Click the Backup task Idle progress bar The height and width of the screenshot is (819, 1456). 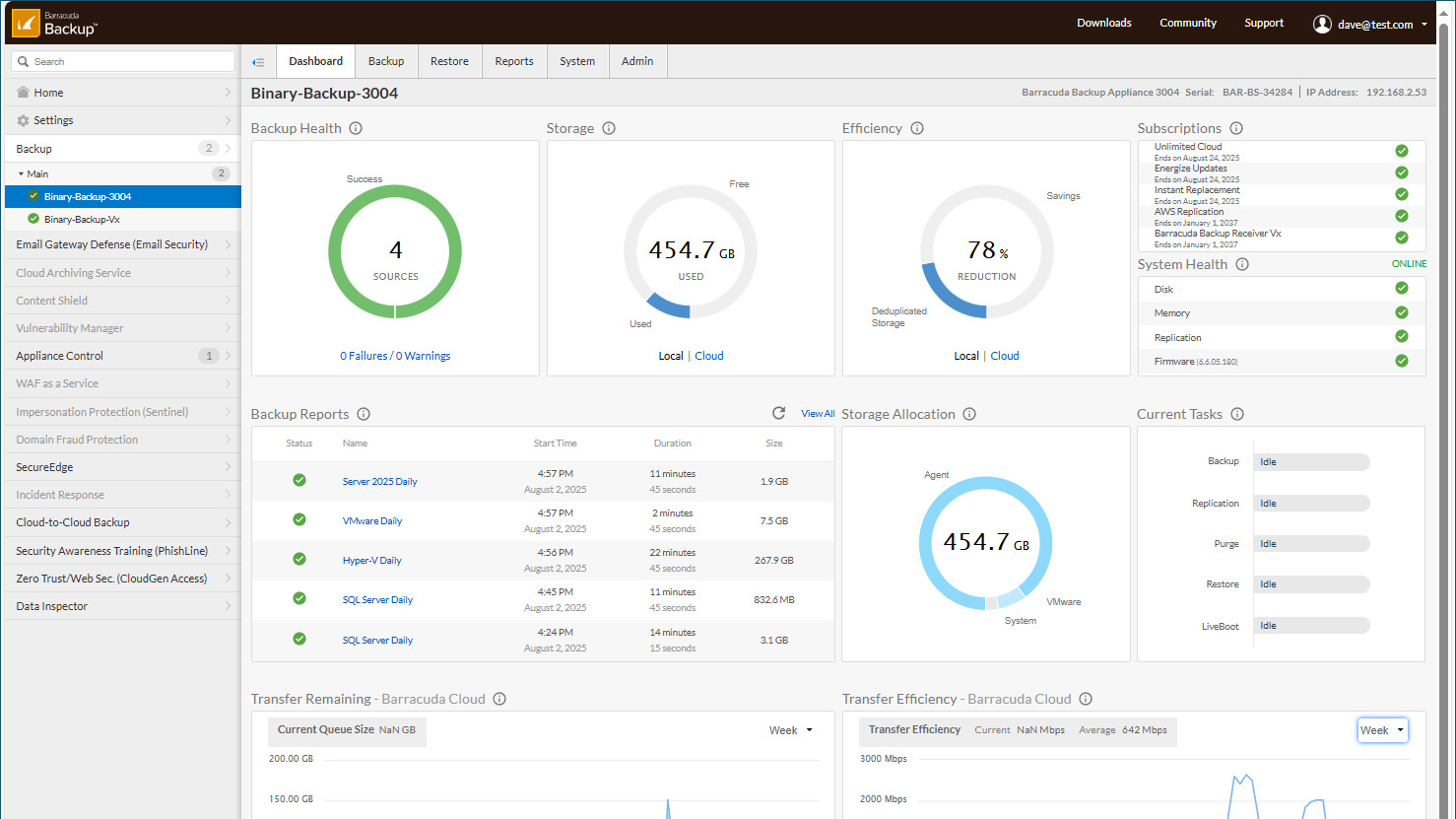point(1311,462)
